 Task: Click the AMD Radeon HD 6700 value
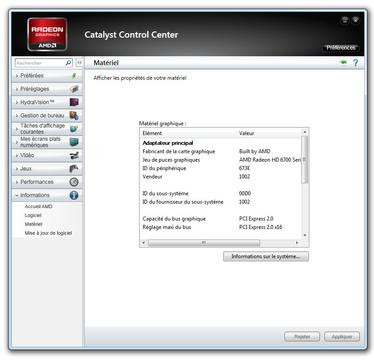coord(270,160)
